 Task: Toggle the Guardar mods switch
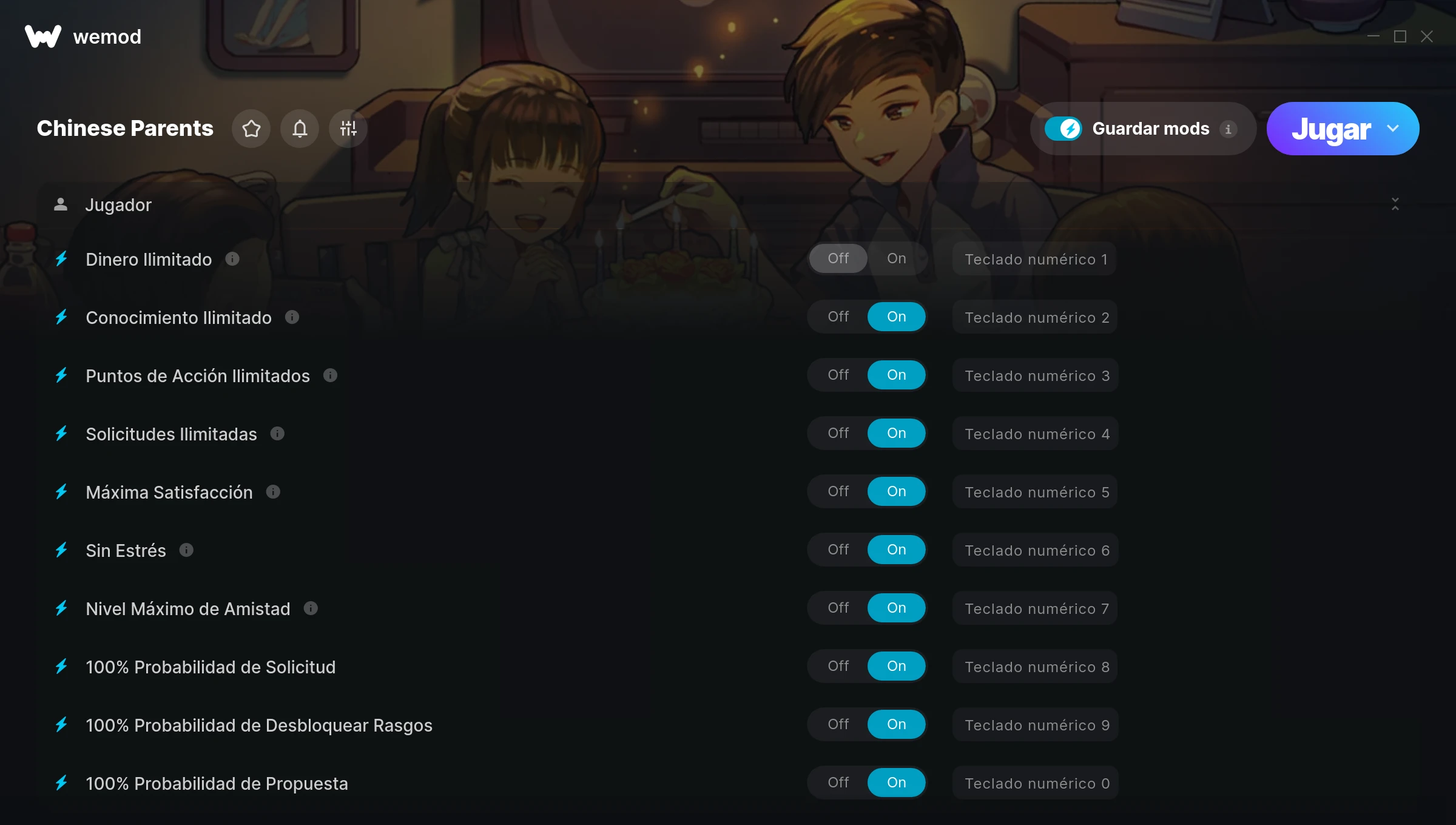pyautogui.click(x=1063, y=129)
